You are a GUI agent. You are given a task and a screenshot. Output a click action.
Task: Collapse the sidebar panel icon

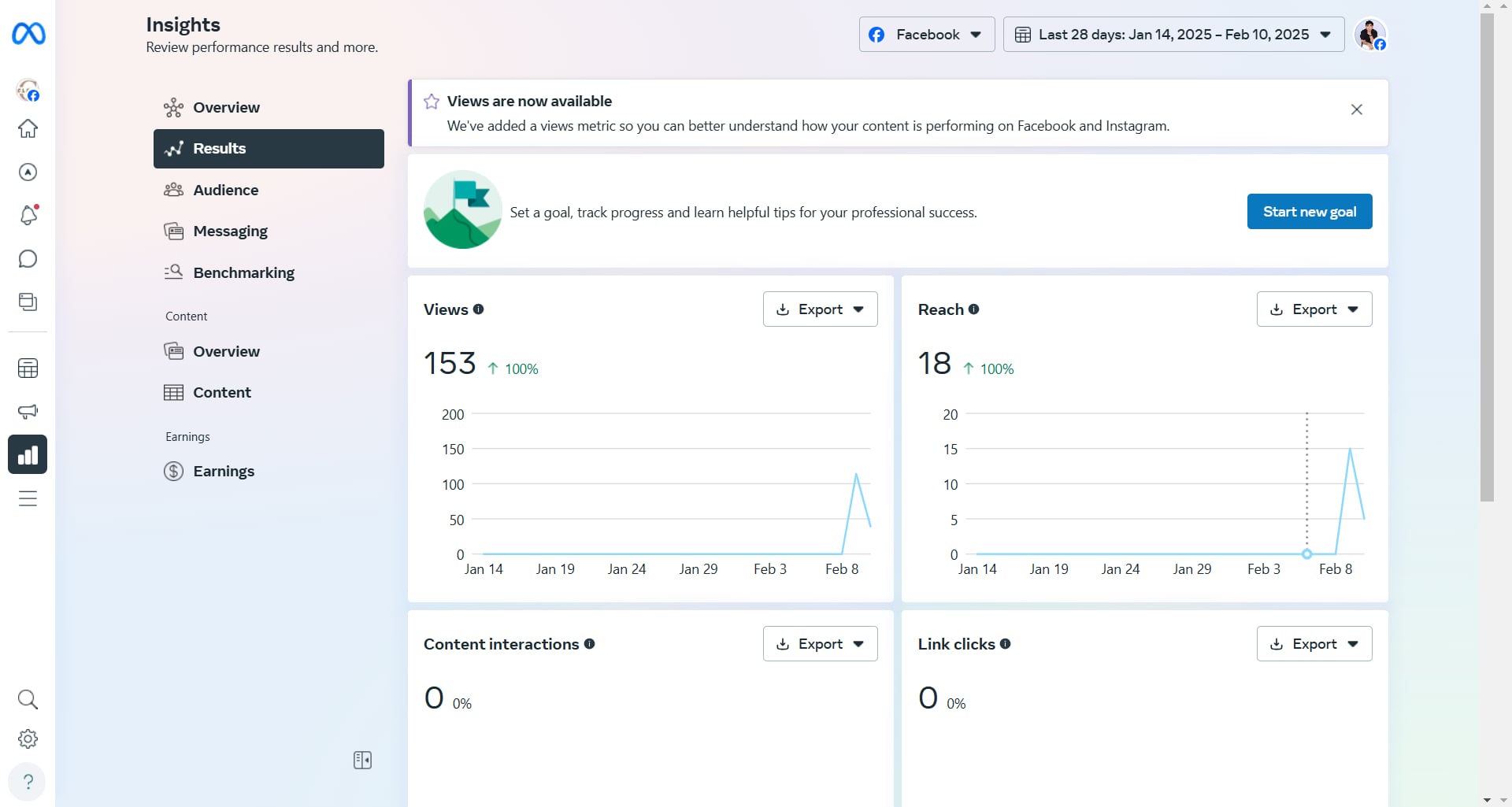pos(362,760)
